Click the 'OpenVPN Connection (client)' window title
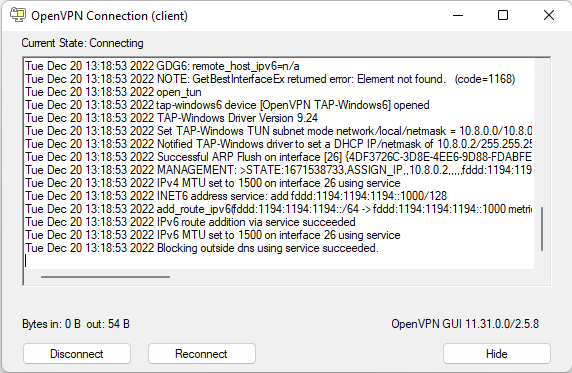 (x=109, y=16)
